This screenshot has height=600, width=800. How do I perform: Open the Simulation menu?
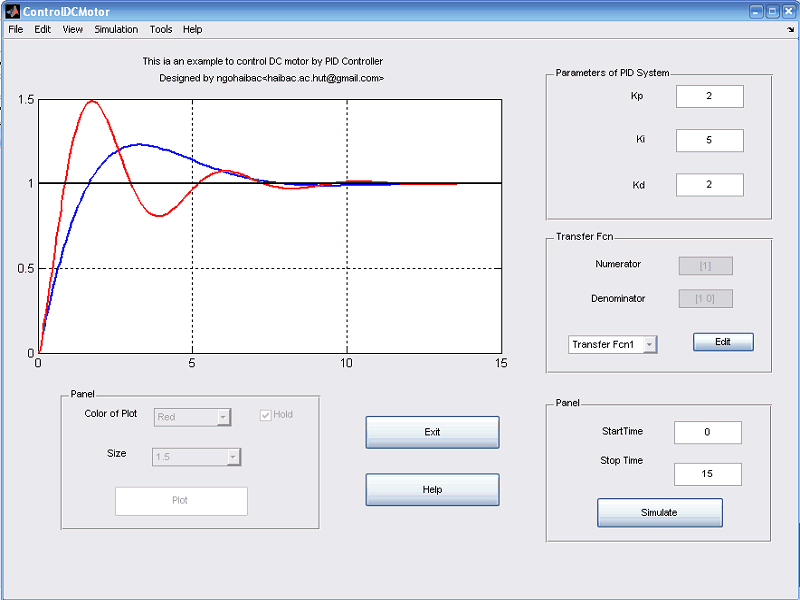coord(116,30)
